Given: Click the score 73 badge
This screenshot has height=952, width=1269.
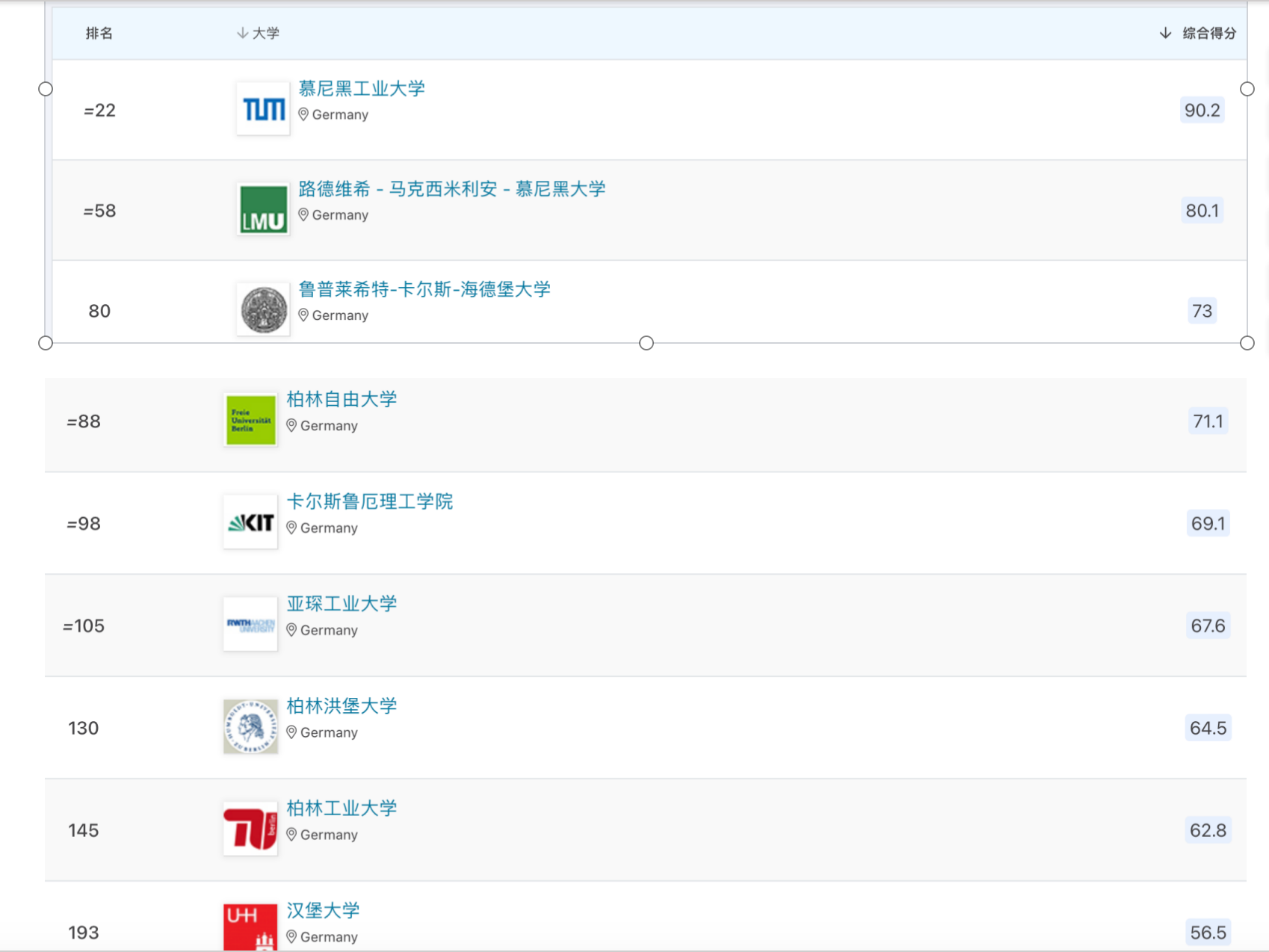Looking at the screenshot, I should (x=1202, y=311).
